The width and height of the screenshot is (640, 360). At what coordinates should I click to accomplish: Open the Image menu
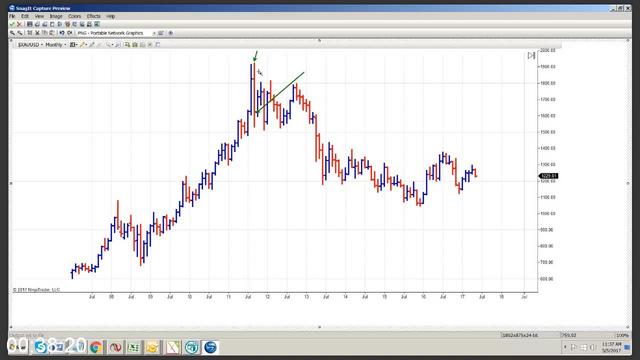pyautogui.click(x=56, y=16)
